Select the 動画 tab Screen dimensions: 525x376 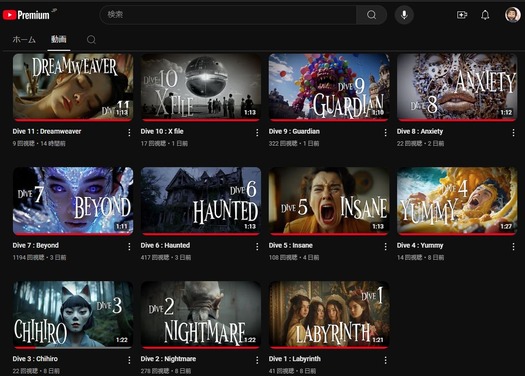pos(59,39)
